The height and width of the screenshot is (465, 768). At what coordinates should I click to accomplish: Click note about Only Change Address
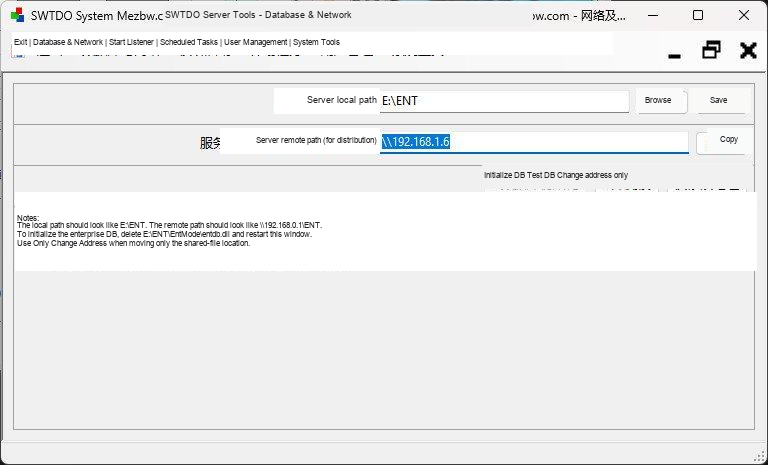point(133,243)
